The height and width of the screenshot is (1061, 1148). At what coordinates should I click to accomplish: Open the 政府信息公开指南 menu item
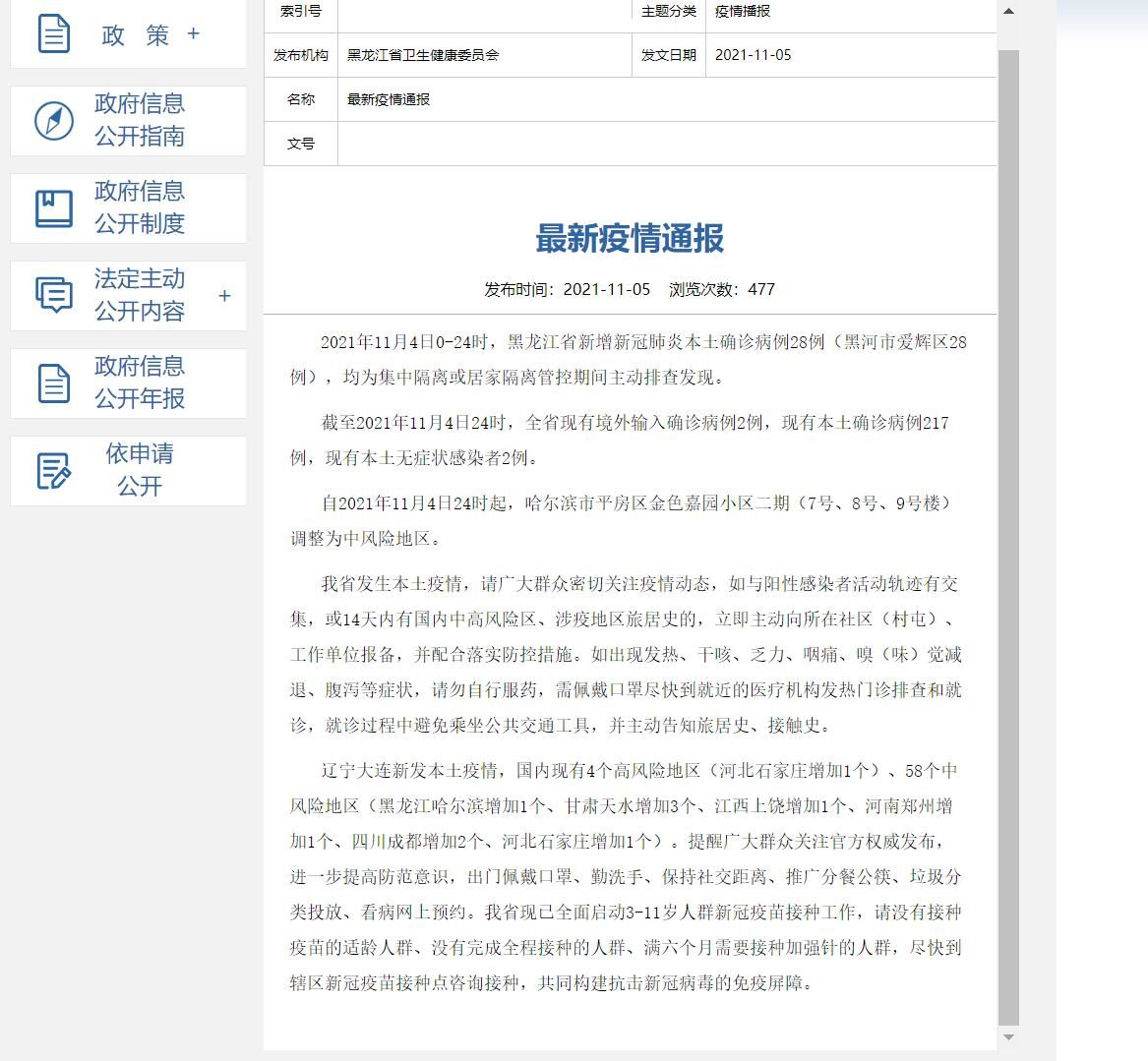[140, 120]
